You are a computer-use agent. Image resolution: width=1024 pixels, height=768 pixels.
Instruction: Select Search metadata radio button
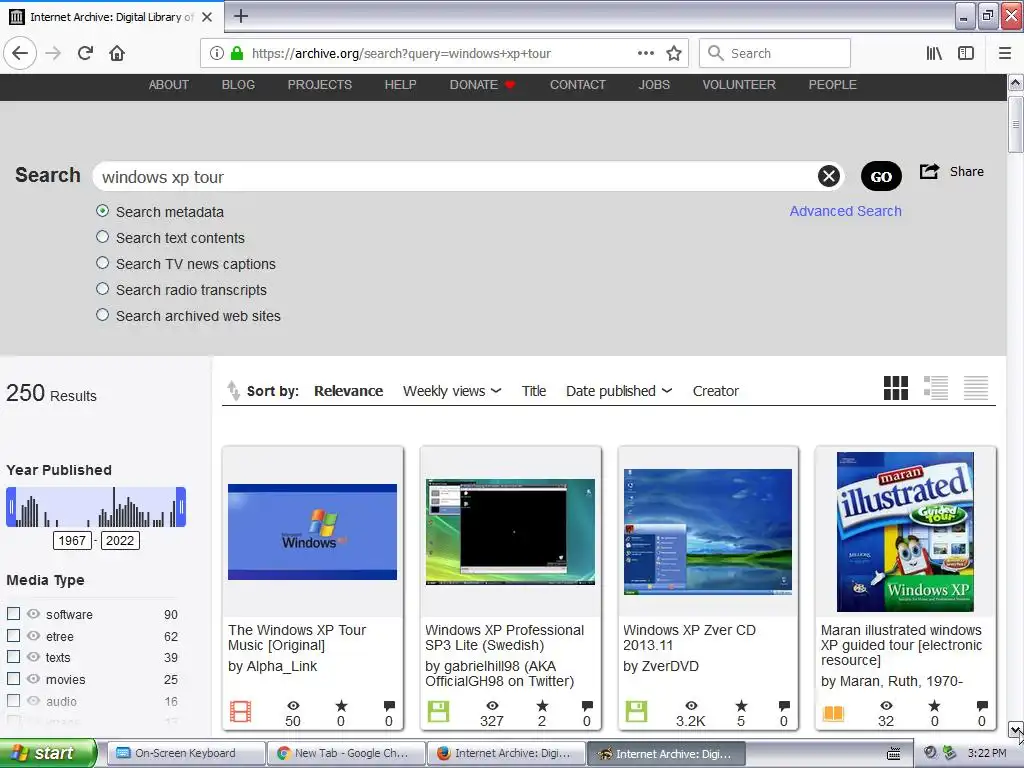coord(103,211)
